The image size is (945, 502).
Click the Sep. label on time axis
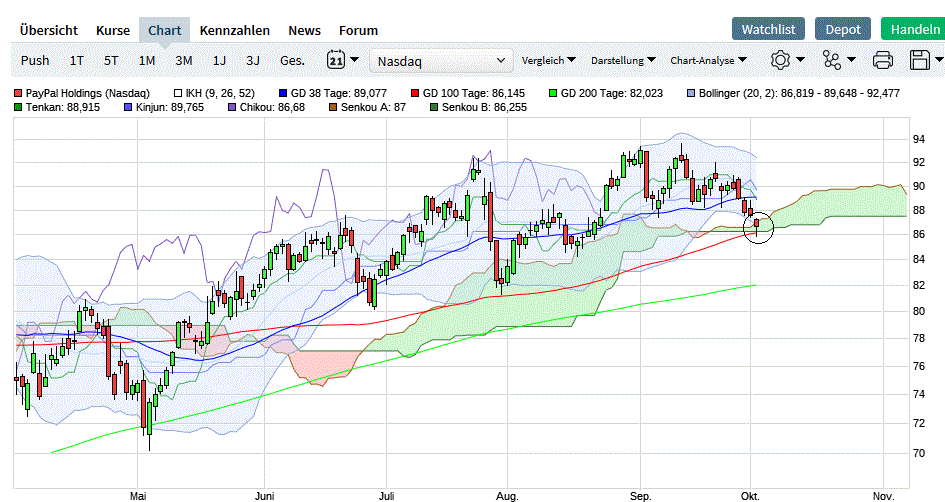[641, 496]
